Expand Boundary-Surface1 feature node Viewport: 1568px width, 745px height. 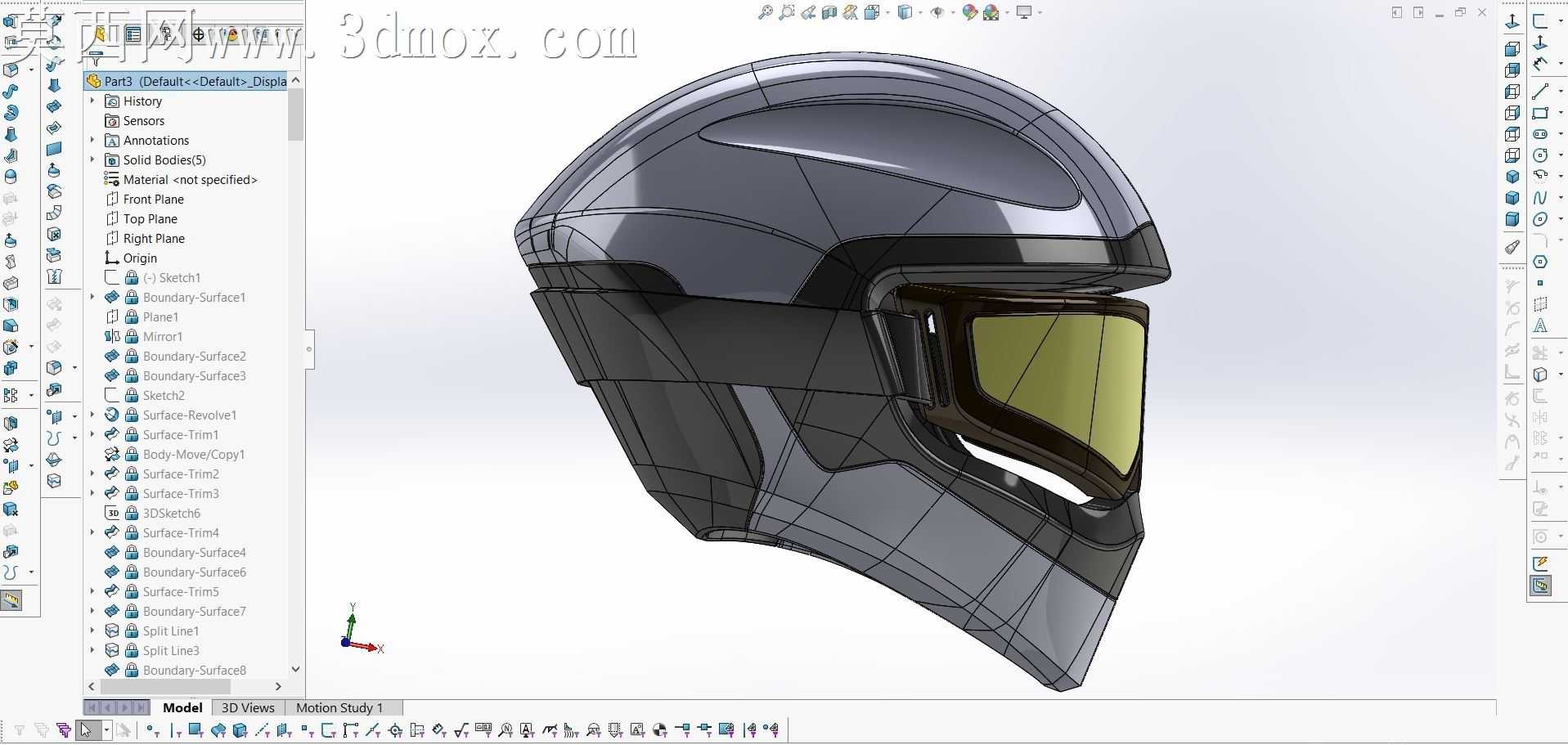click(x=92, y=297)
